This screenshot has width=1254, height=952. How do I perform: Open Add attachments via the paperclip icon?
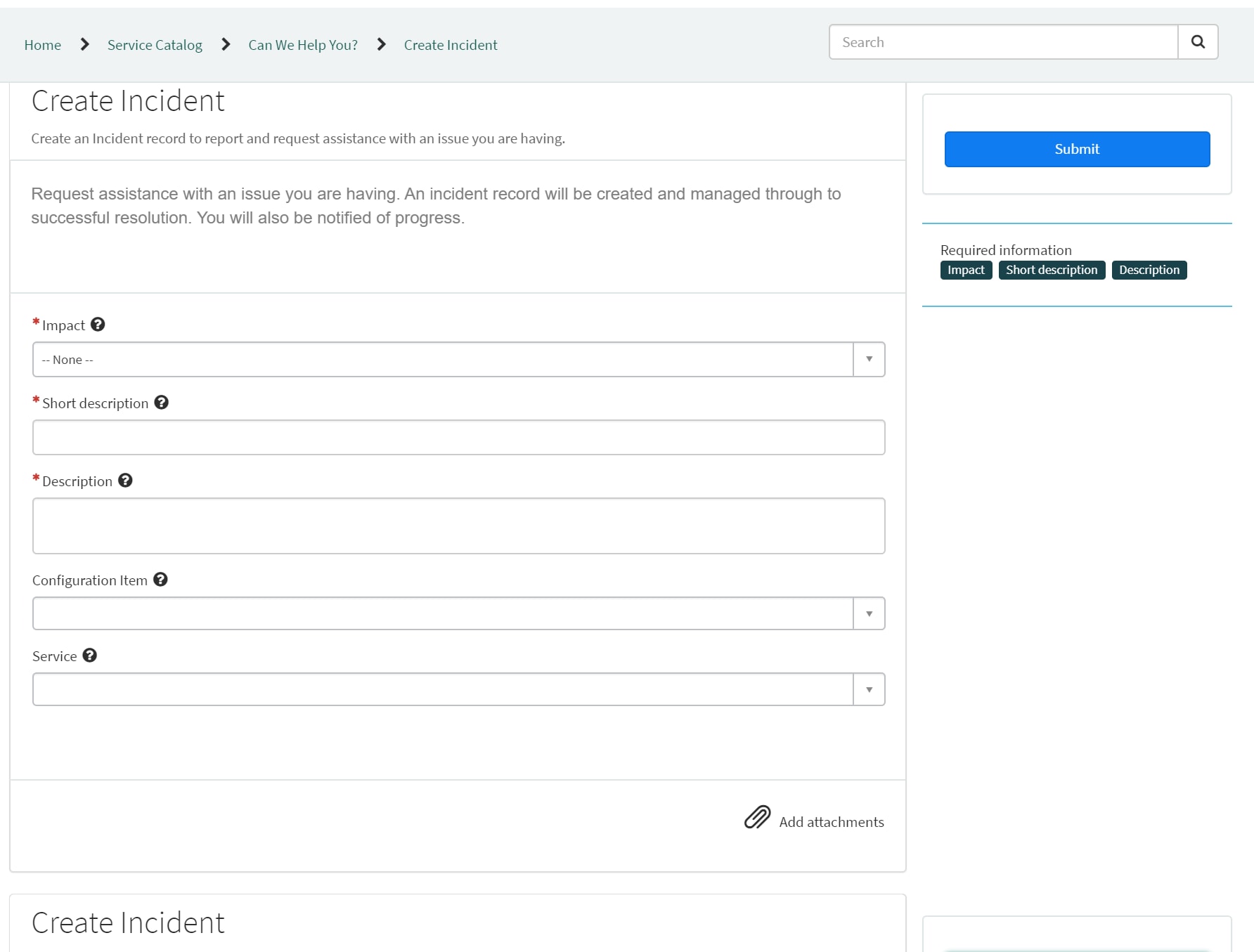[x=756, y=818]
